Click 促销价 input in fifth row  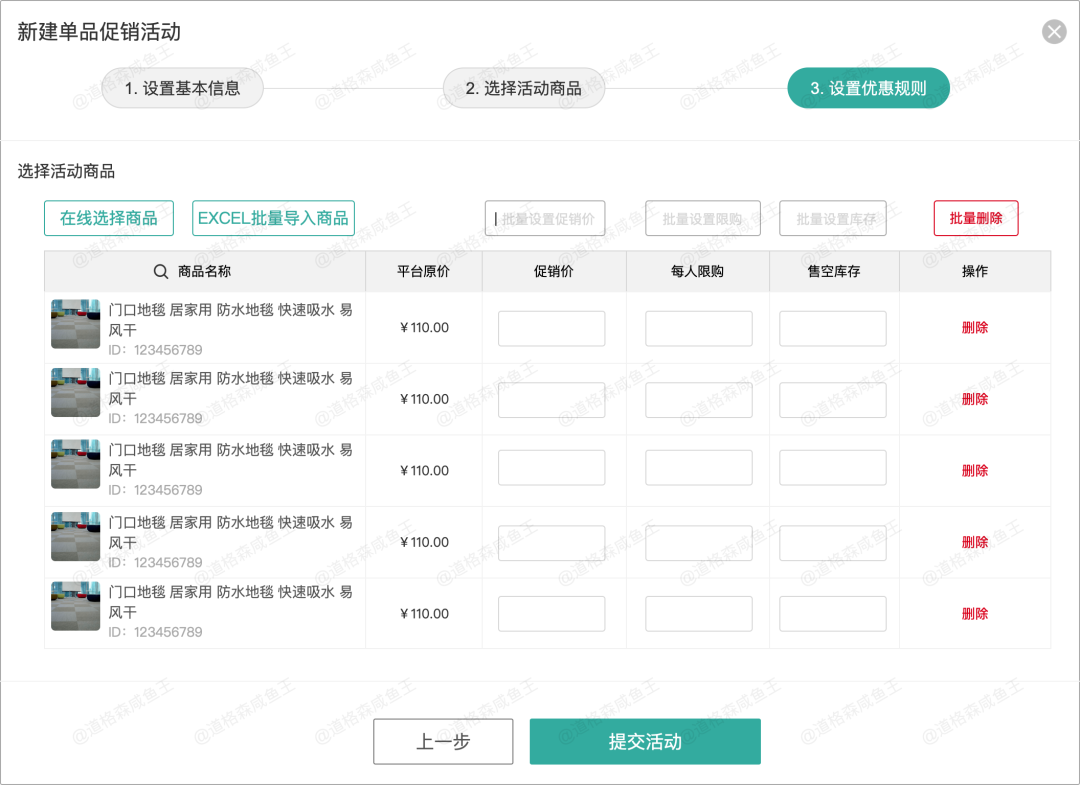[x=552, y=614]
